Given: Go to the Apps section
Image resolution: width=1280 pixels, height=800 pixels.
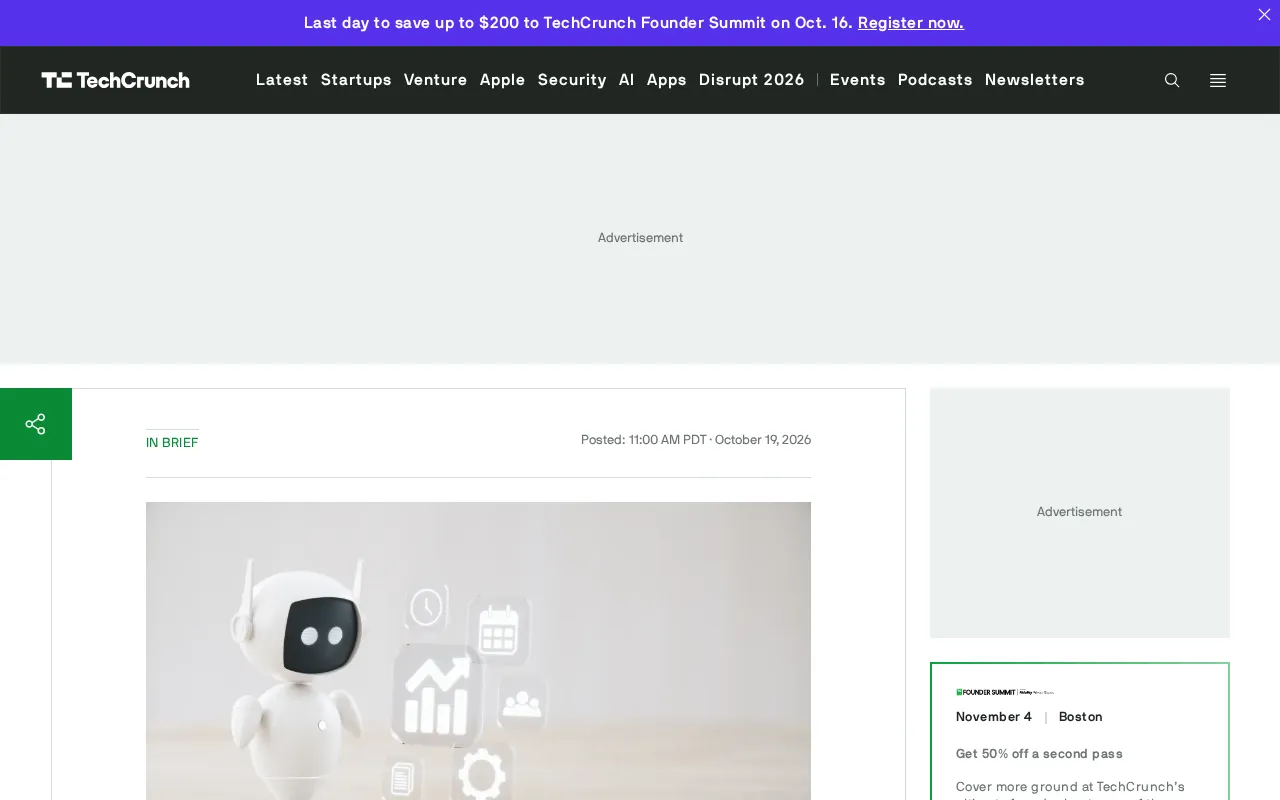Looking at the screenshot, I should pyautogui.click(x=667, y=80).
